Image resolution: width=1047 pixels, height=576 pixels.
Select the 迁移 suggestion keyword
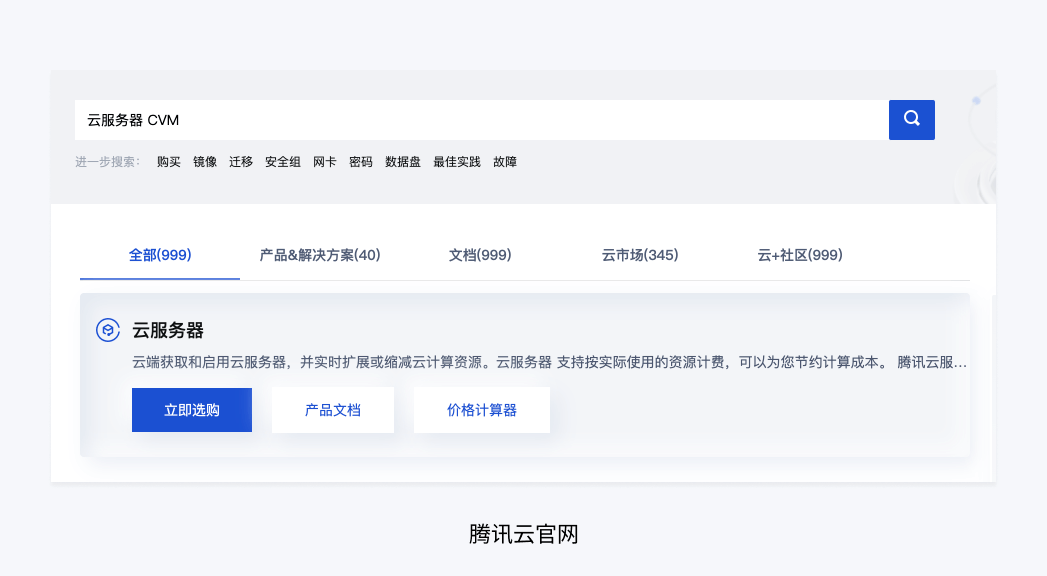pyautogui.click(x=241, y=162)
